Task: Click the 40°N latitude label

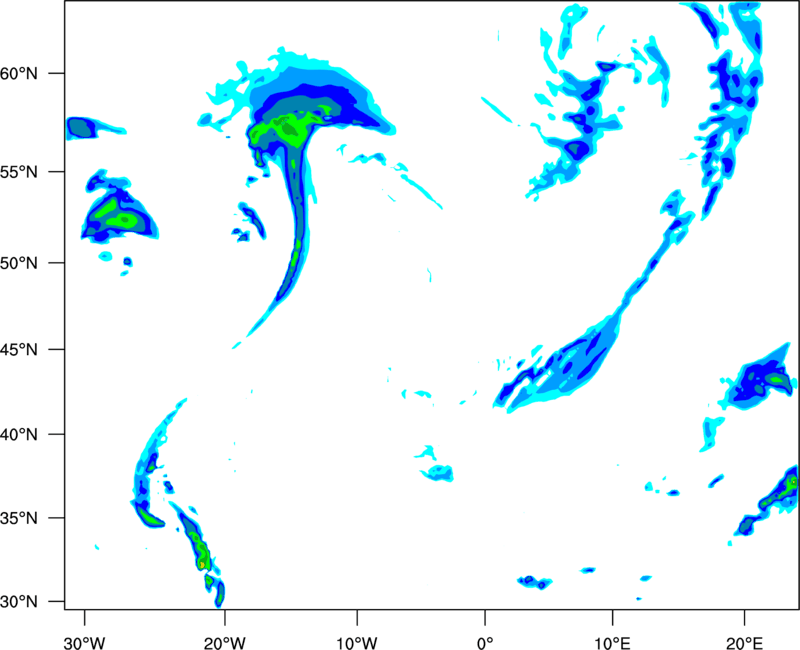Action: (x=19, y=435)
